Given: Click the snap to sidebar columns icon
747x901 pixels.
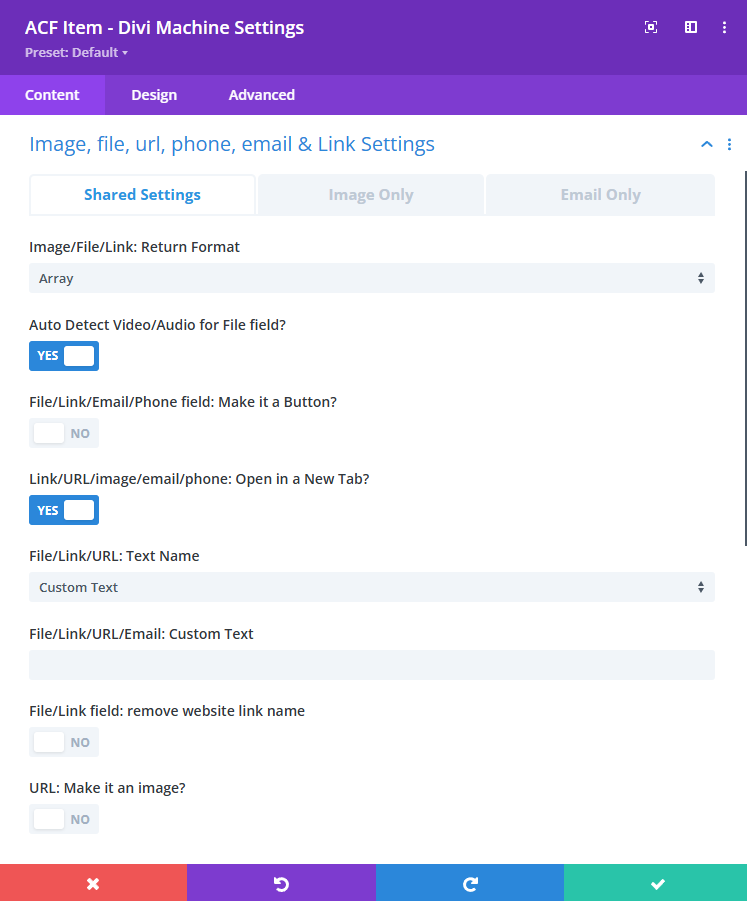Looking at the screenshot, I should [x=691, y=27].
